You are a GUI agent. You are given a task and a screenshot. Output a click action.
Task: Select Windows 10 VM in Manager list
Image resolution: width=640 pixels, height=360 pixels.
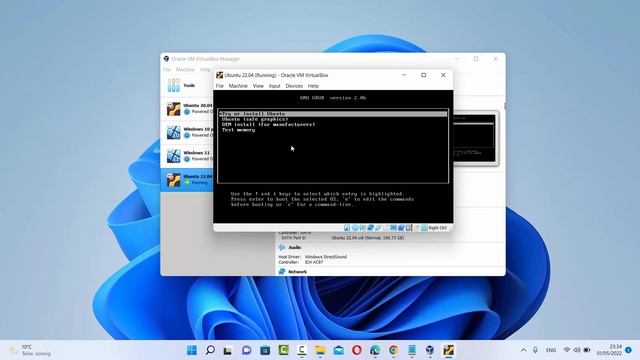pyautogui.click(x=187, y=132)
